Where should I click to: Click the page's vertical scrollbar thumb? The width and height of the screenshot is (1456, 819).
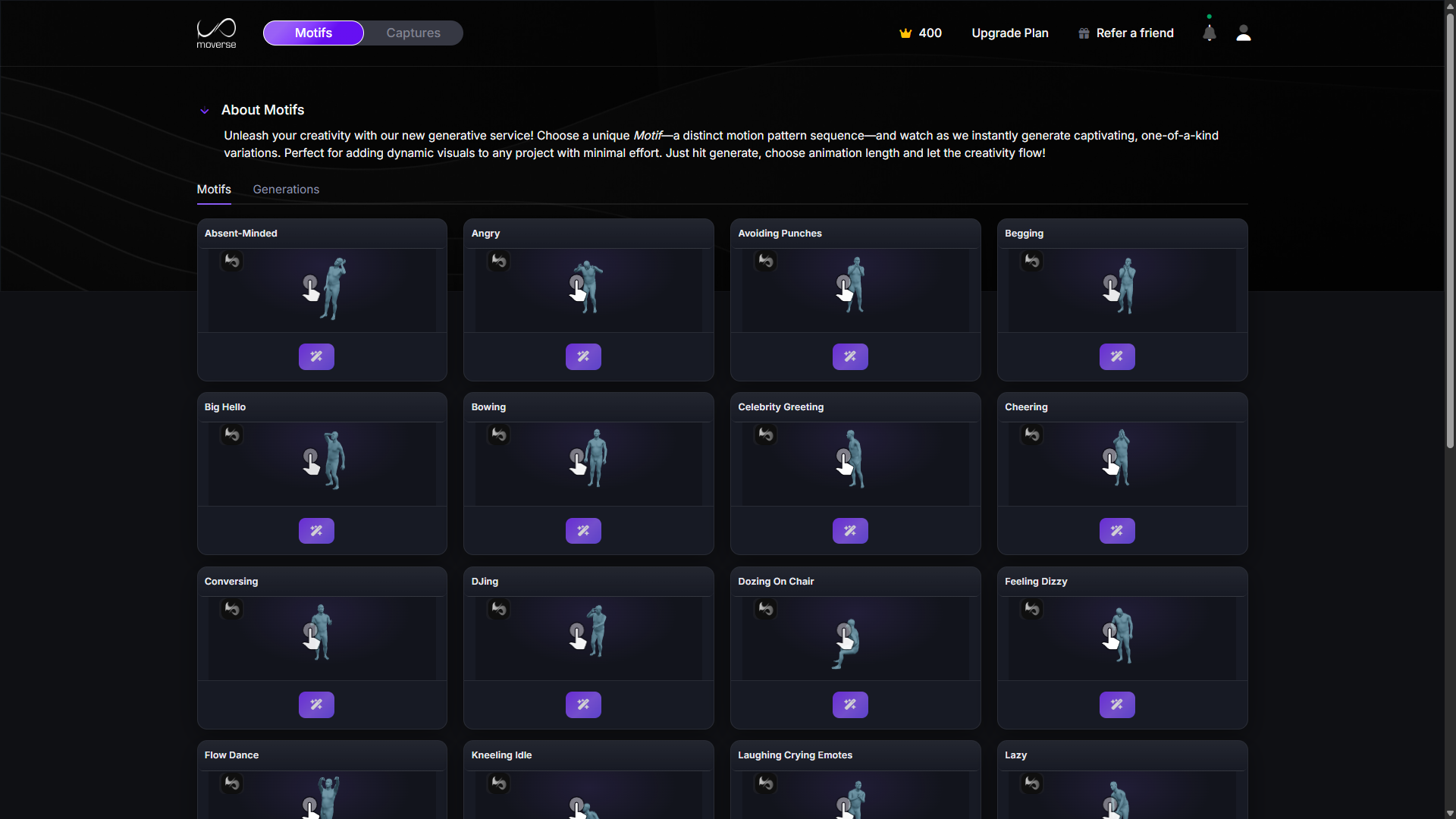[1450, 231]
